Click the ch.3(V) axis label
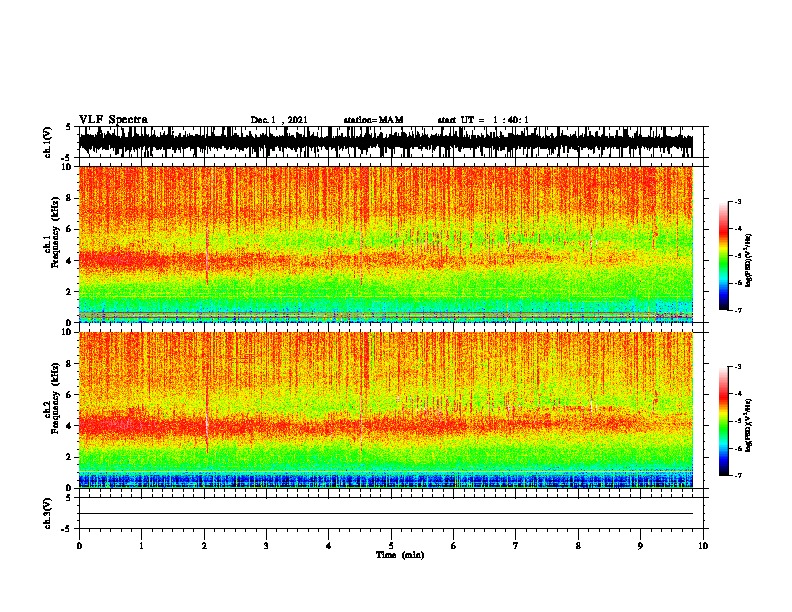Image resolution: width=792 pixels, height=612 pixels. coord(48,513)
